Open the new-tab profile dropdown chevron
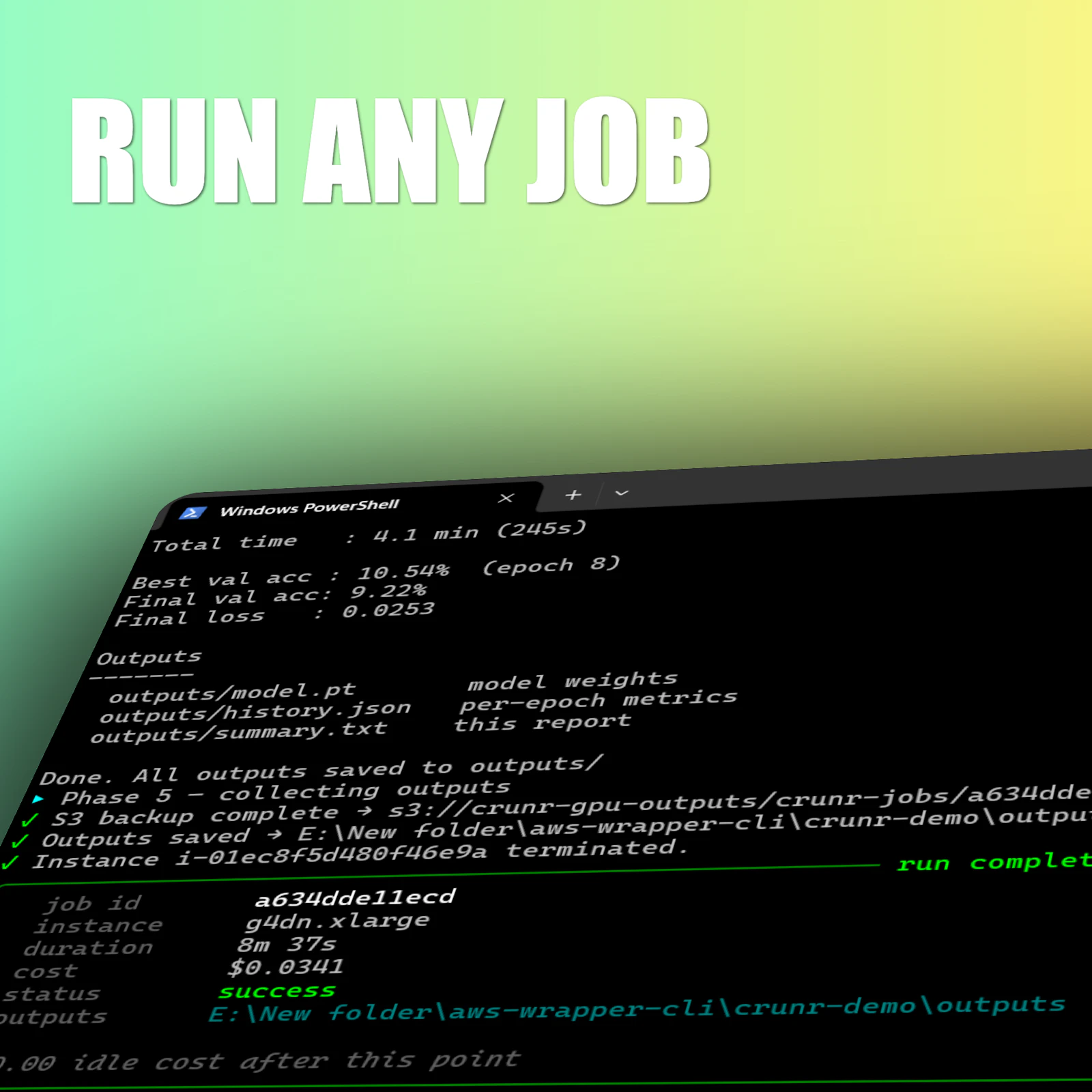This screenshot has width=1092, height=1092. click(x=622, y=492)
